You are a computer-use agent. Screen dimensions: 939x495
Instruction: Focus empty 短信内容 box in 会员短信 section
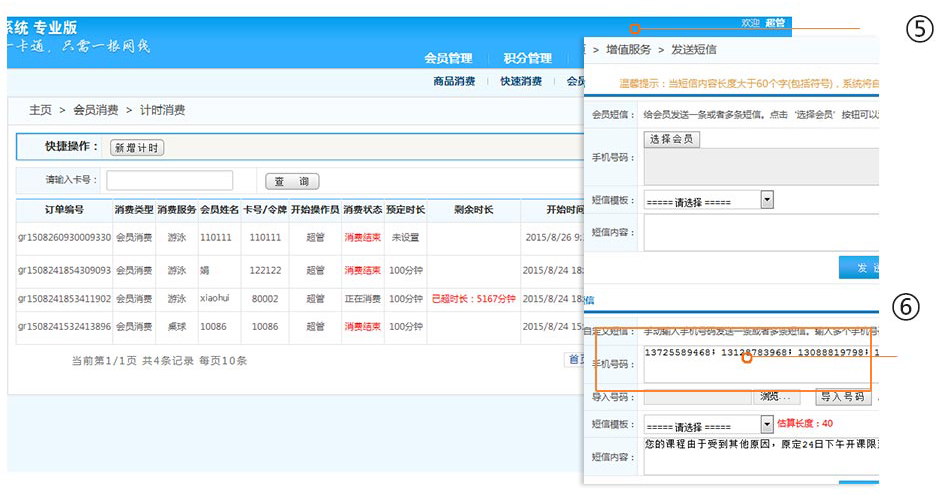point(761,232)
